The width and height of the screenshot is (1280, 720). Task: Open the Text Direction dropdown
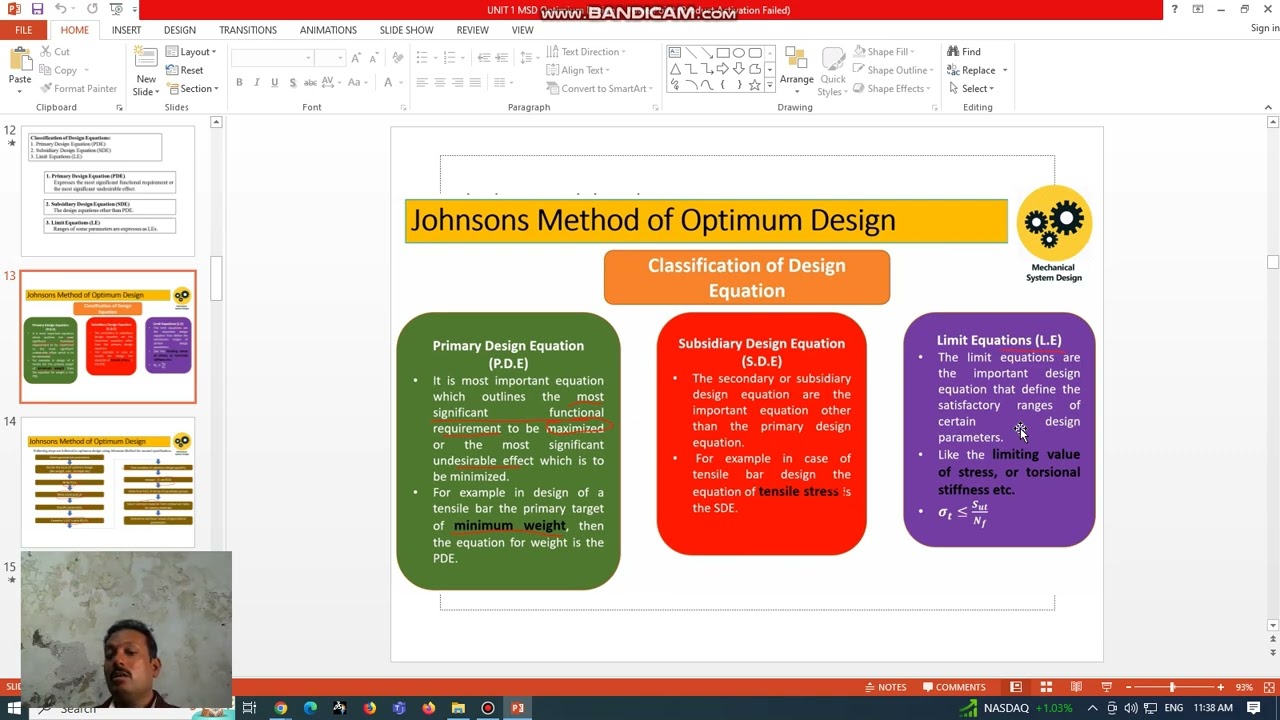coord(586,52)
